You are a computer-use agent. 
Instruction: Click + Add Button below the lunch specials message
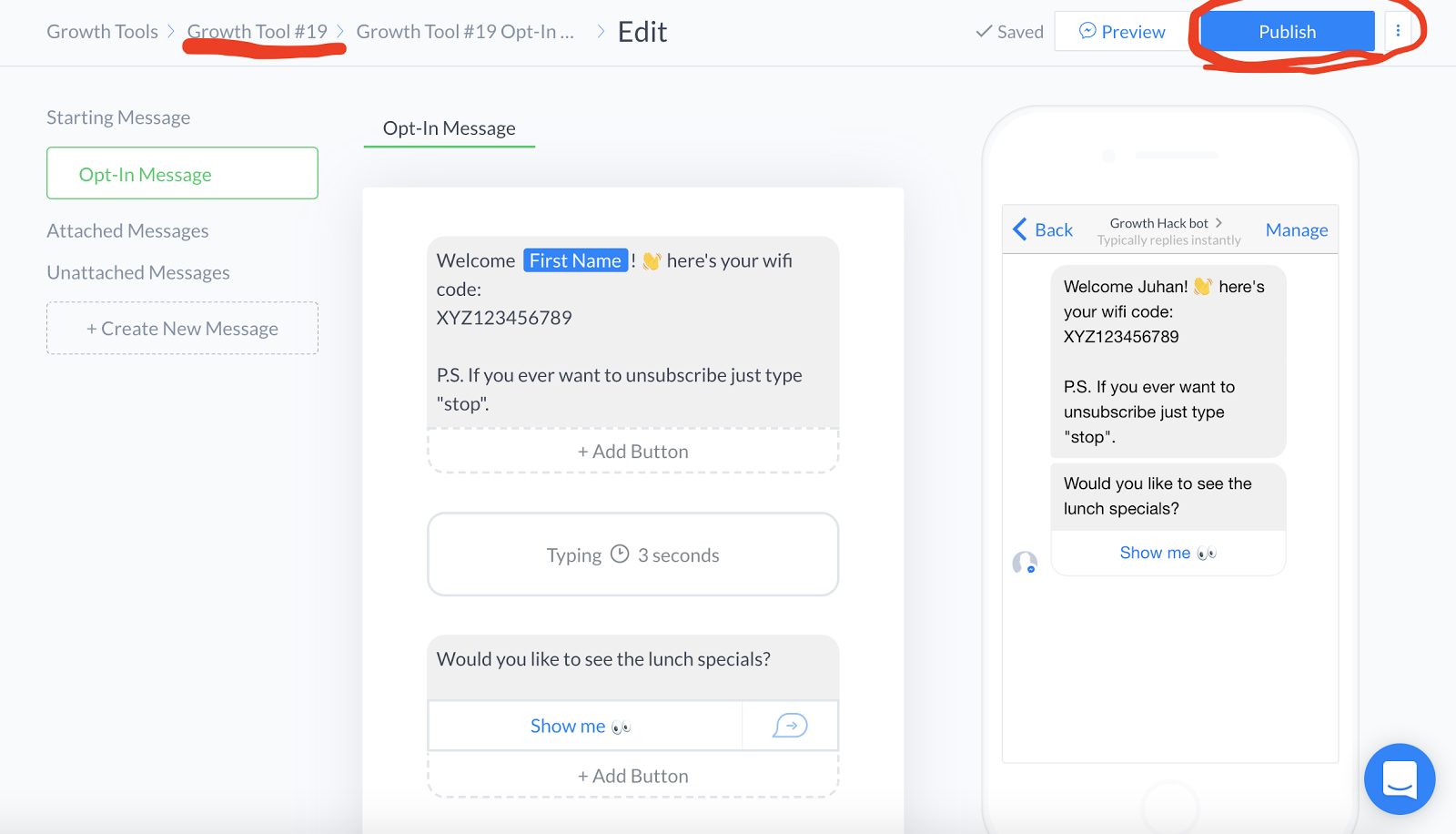pos(633,775)
